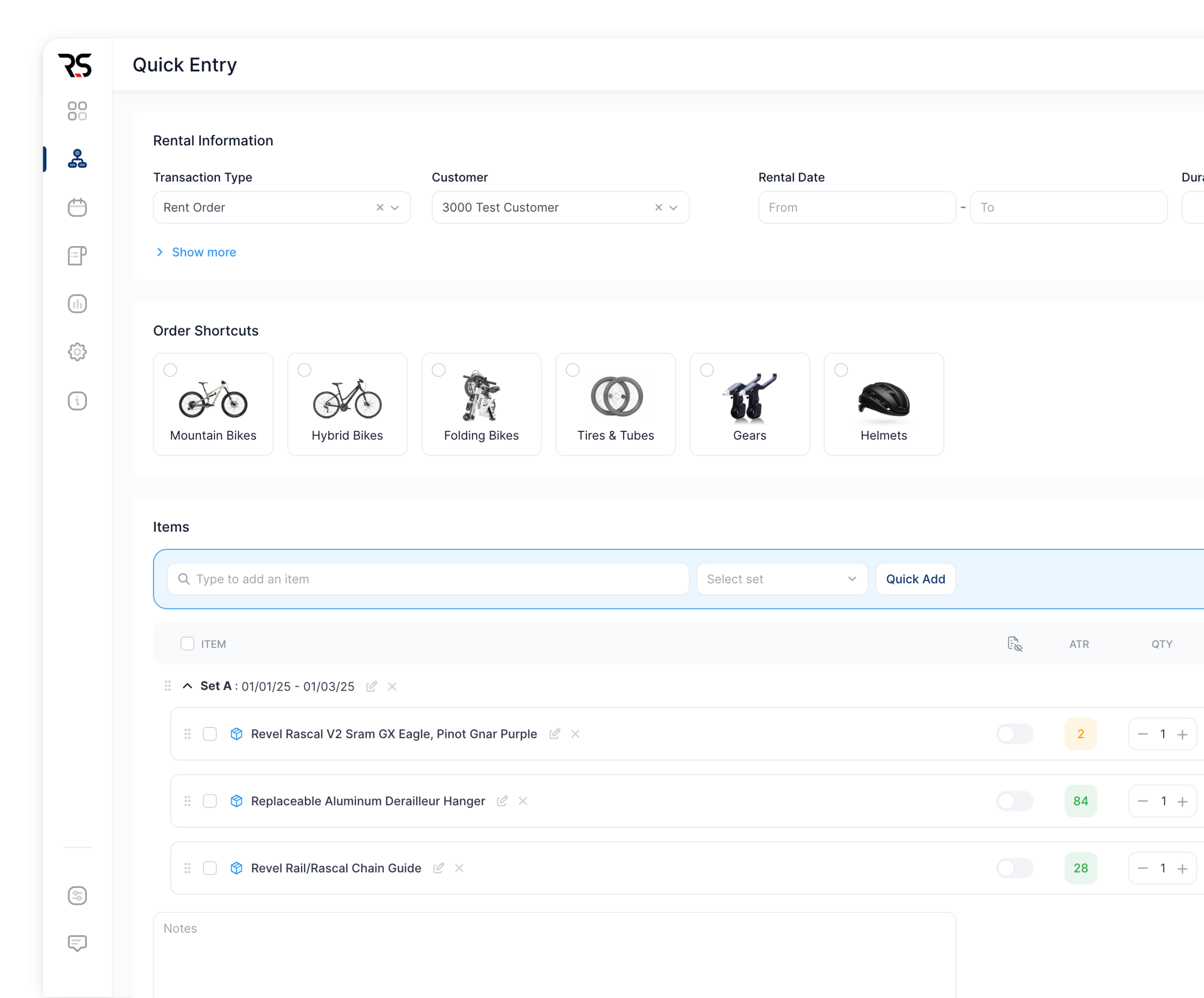Open the preferences sliders icon in sidebar
1204x998 pixels.
click(x=77, y=895)
